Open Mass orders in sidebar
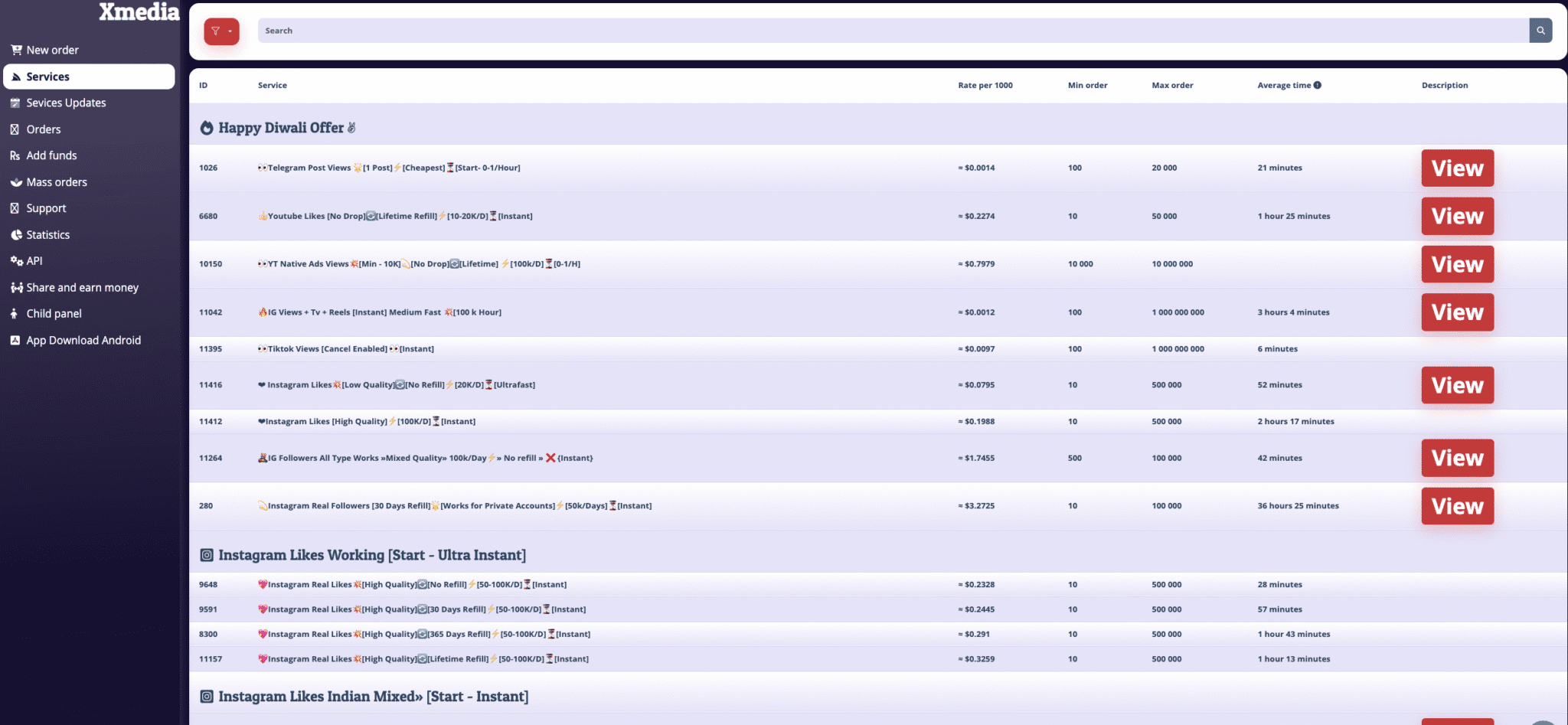 tap(57, 182)
